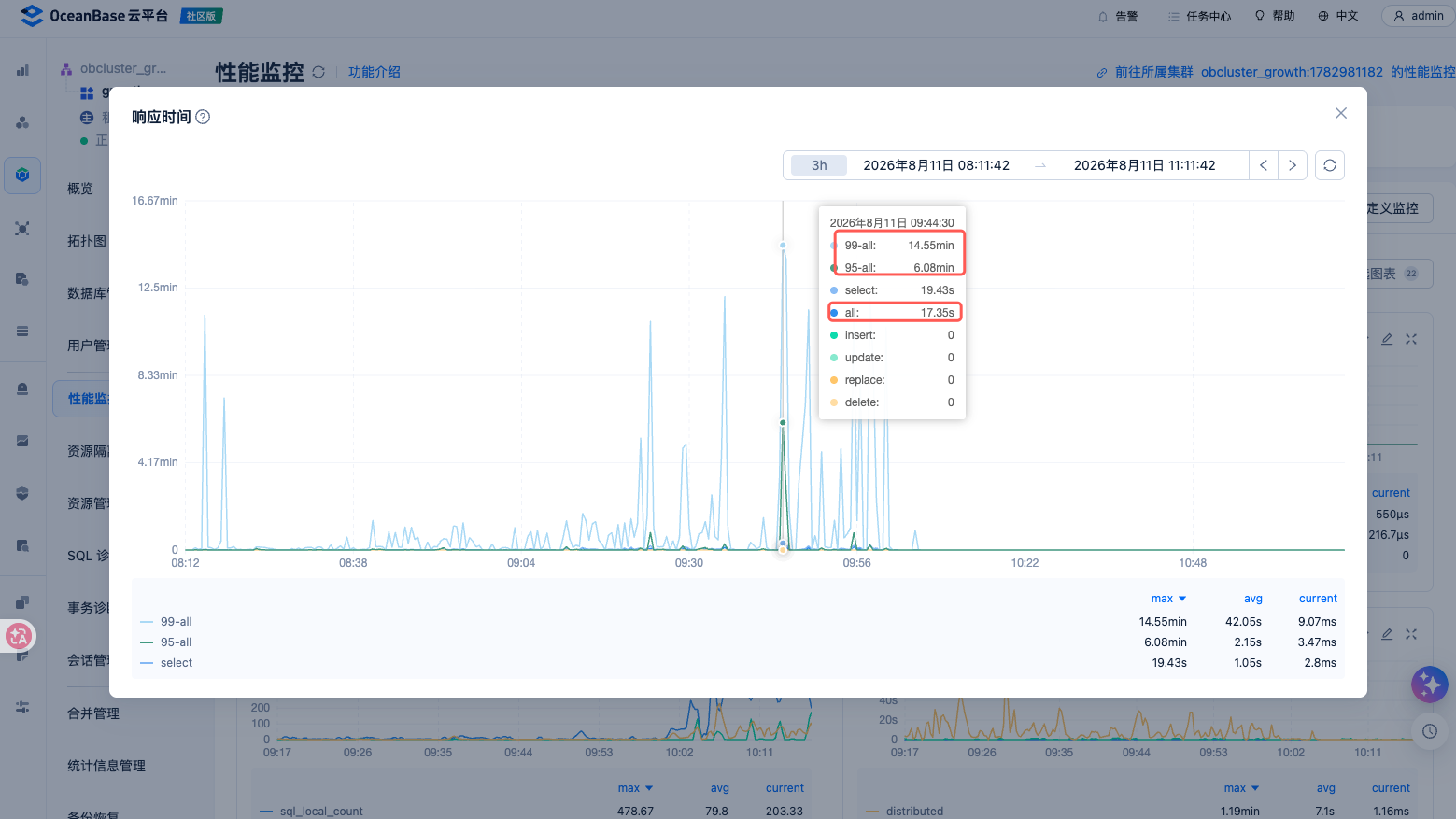
Task: Toggle the 99-all series in legend
Action: pos(166,622)
